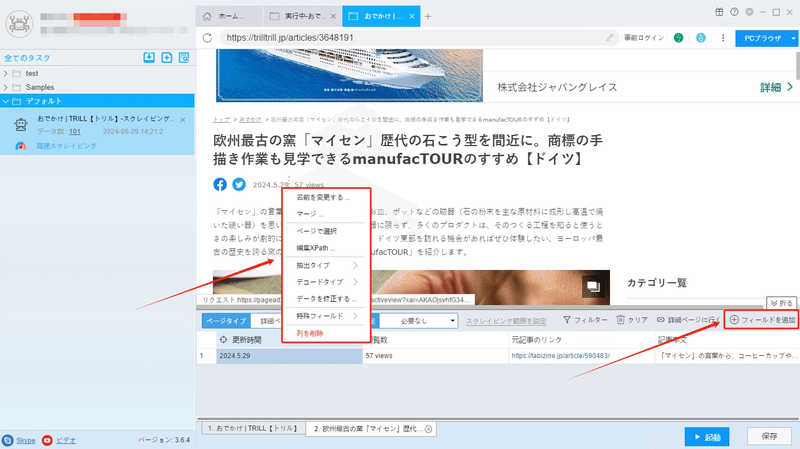
Task: Open the PCブラウザ dropdown arrow
Action: pyautogui.click(x=793, y=38)
